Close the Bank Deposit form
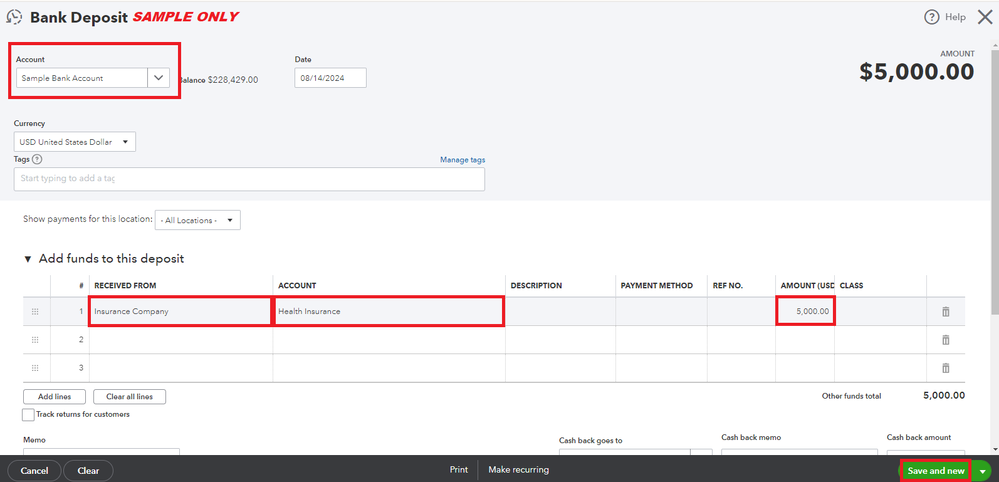The width and height of the screenshot is (999, 482). 985,17
